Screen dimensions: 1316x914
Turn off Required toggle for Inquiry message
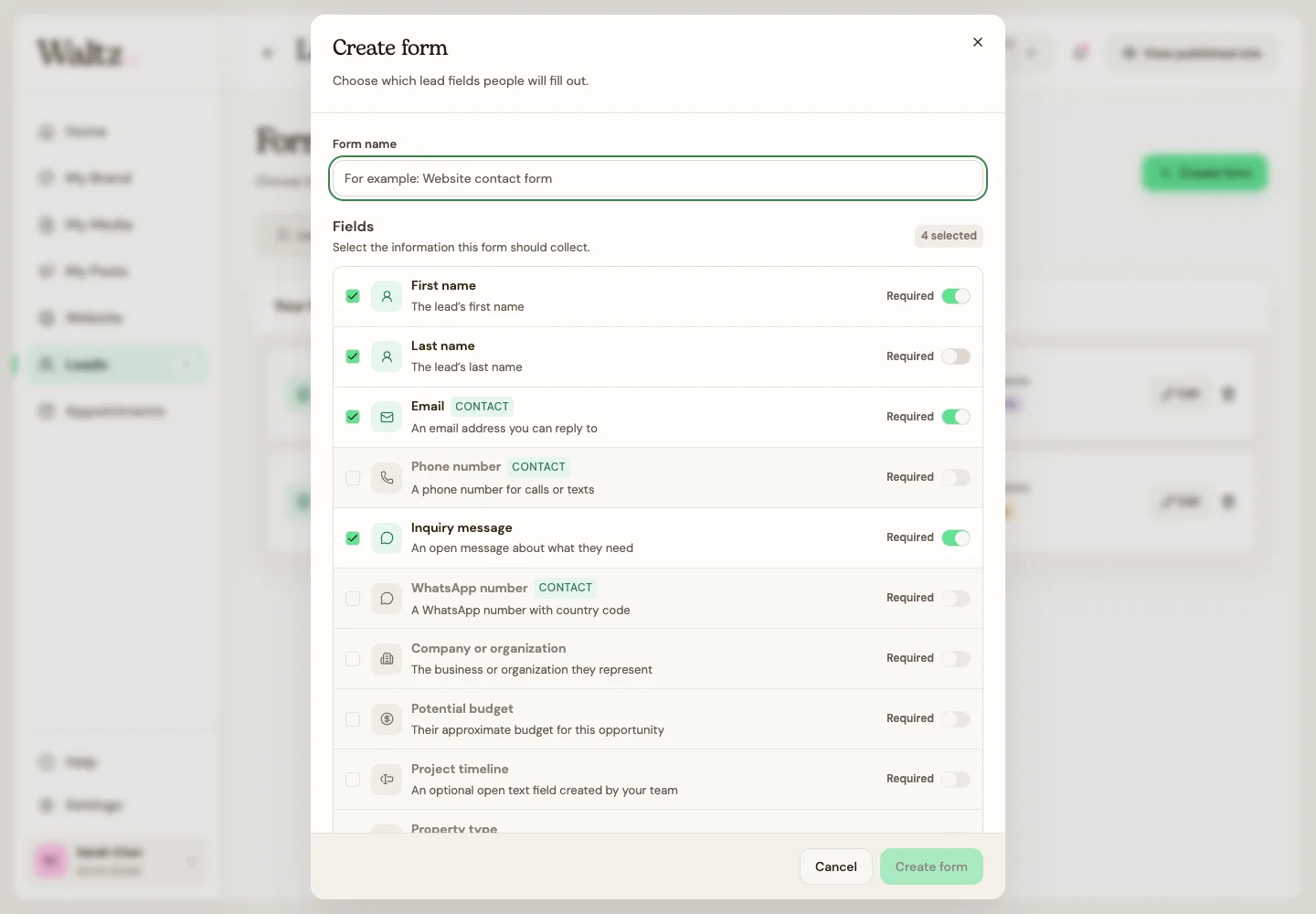tap(956, 537)
